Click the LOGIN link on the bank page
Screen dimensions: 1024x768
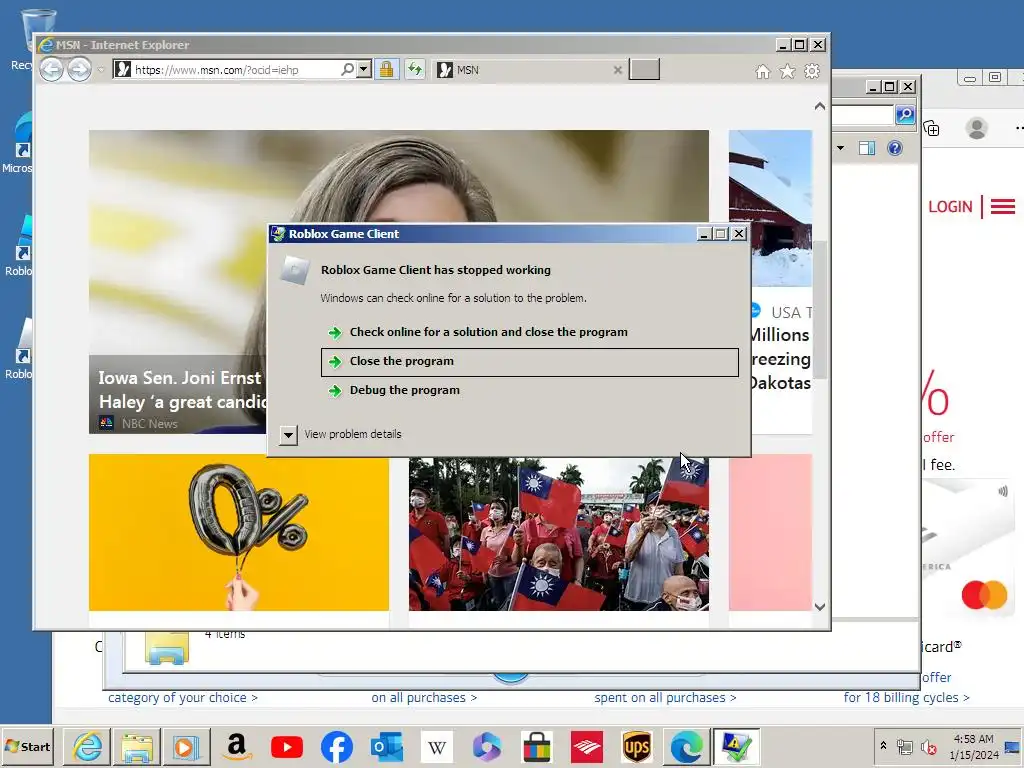pyautogui.click(x=950, y=207)
